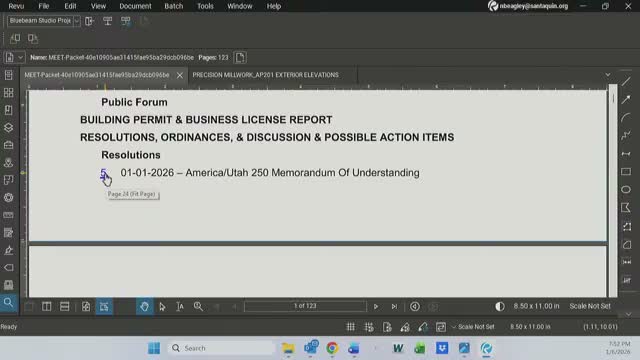Select the Rectangle markup tool
The height and width of the screenshot is (360, 640).
pyautogui.click(x=626, y=172)
